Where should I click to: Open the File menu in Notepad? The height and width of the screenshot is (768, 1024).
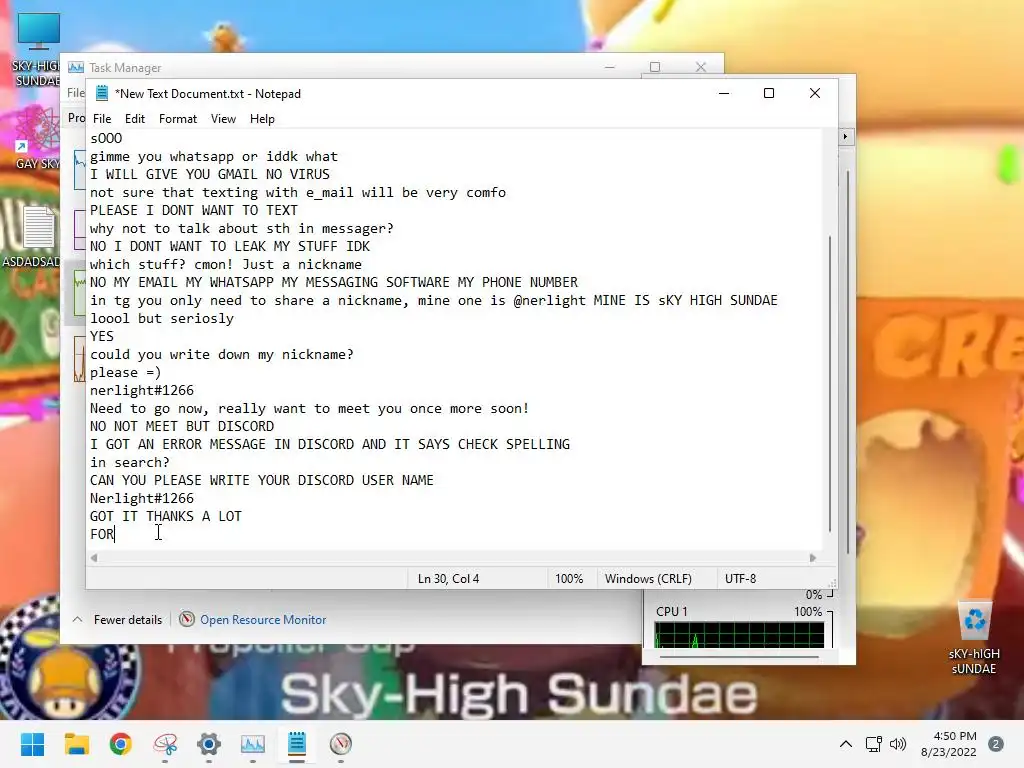[102, 119]
